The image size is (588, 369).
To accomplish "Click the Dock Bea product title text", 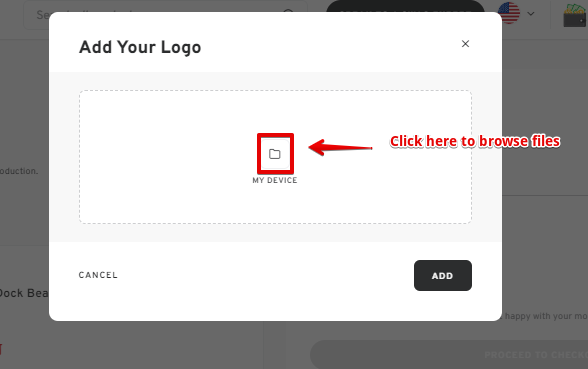I will (x=24, y=293).
